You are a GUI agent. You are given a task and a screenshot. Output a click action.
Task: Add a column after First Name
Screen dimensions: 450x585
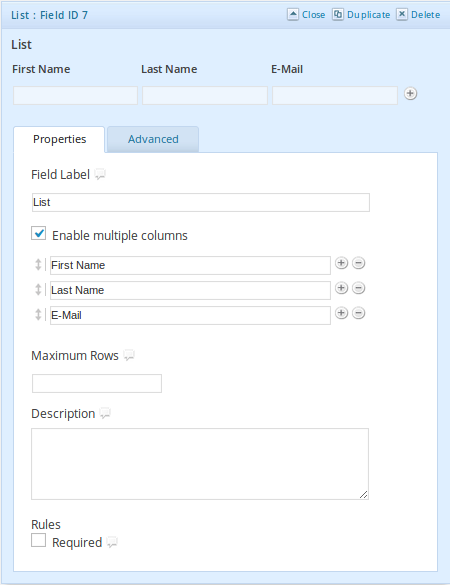pos(341,263)
